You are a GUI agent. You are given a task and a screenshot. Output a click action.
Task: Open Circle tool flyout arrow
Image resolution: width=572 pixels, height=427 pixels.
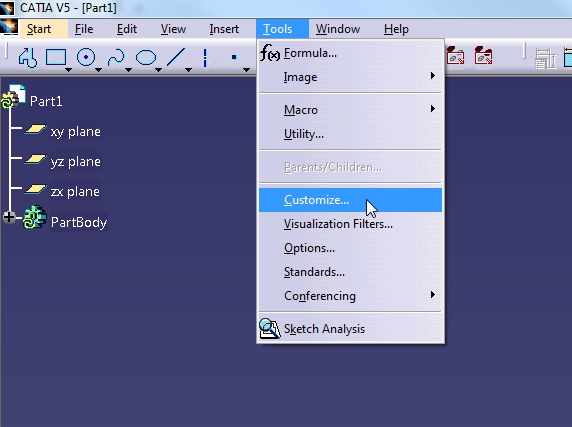click(98, 70)
